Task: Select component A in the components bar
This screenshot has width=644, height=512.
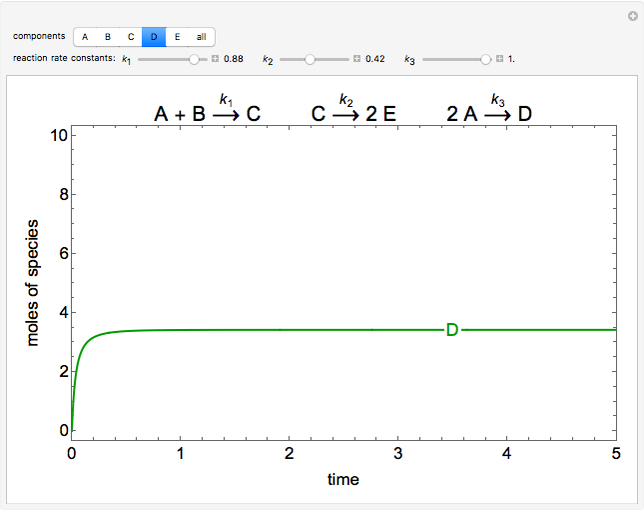Action: click(85, 37)
